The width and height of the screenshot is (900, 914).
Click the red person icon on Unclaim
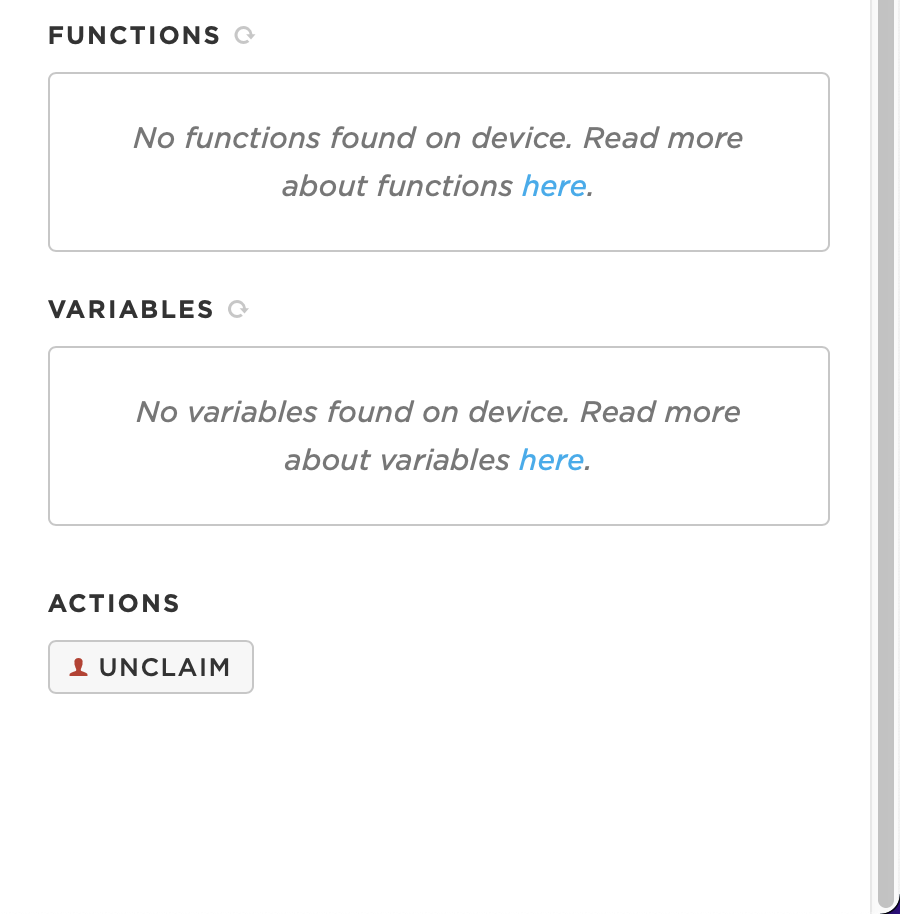(78, 667)
